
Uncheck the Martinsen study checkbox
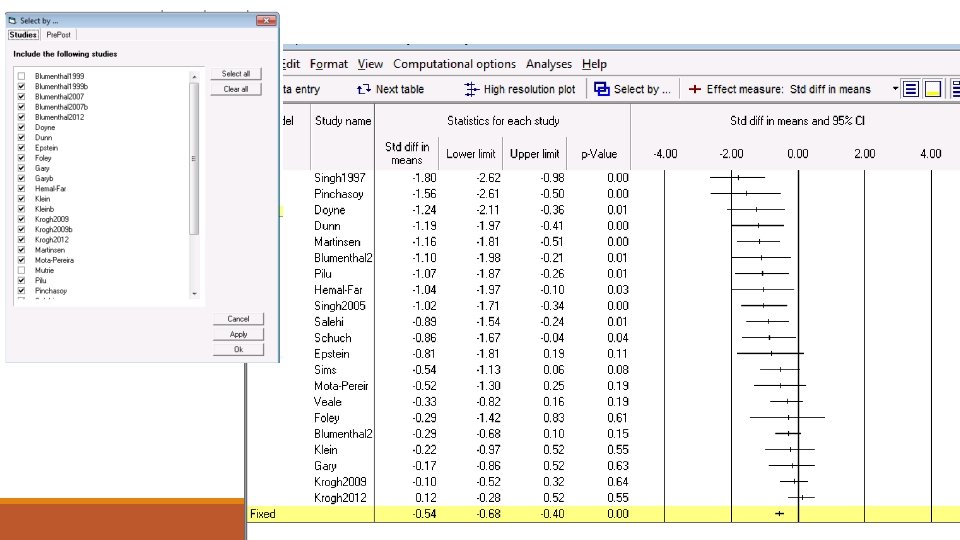tap(21, 250)
